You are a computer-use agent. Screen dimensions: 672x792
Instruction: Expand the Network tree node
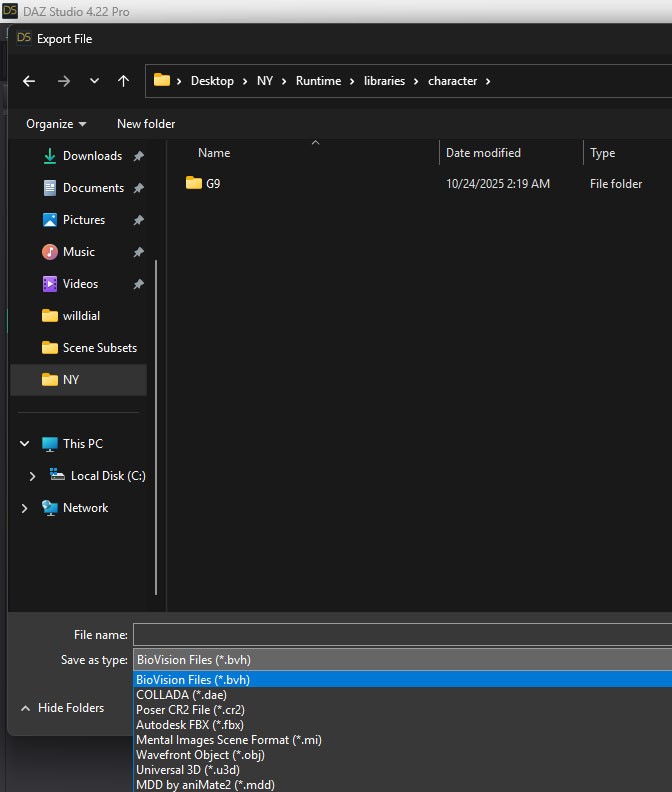point(24,508)
